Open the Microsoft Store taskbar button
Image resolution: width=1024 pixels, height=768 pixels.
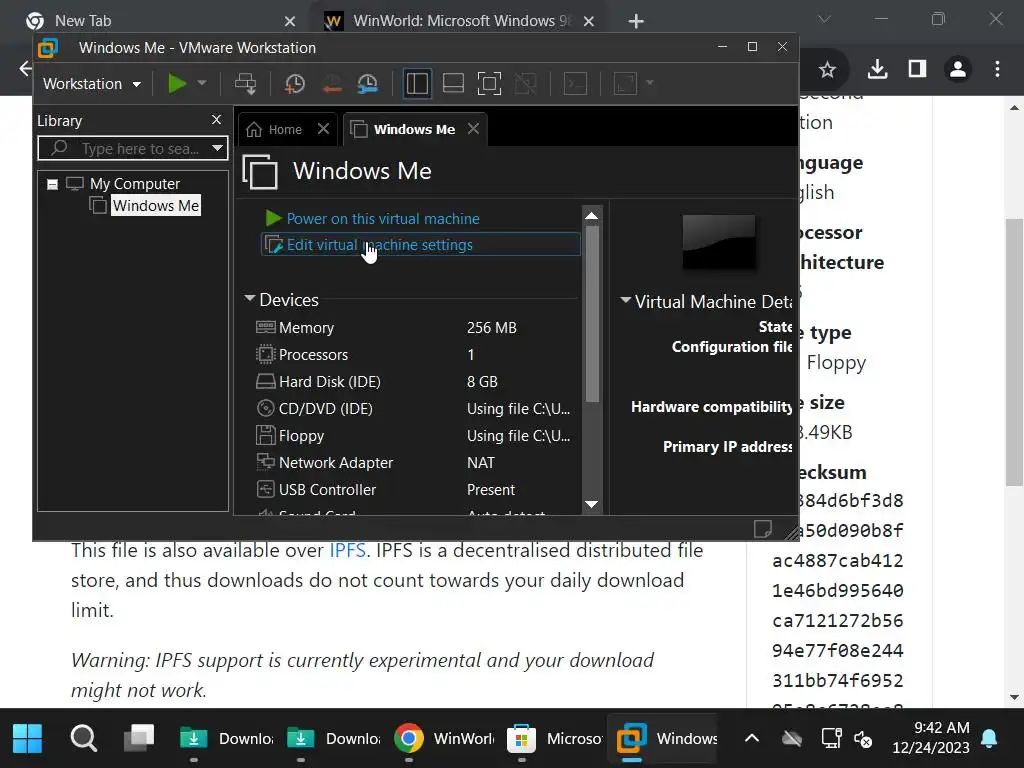tap(555, 739)
